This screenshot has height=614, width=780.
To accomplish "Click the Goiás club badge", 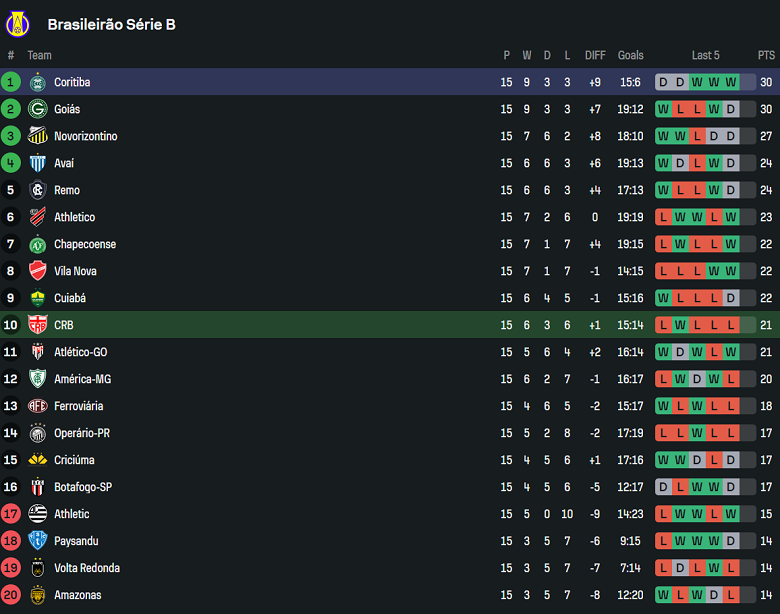I will [38, 109].
